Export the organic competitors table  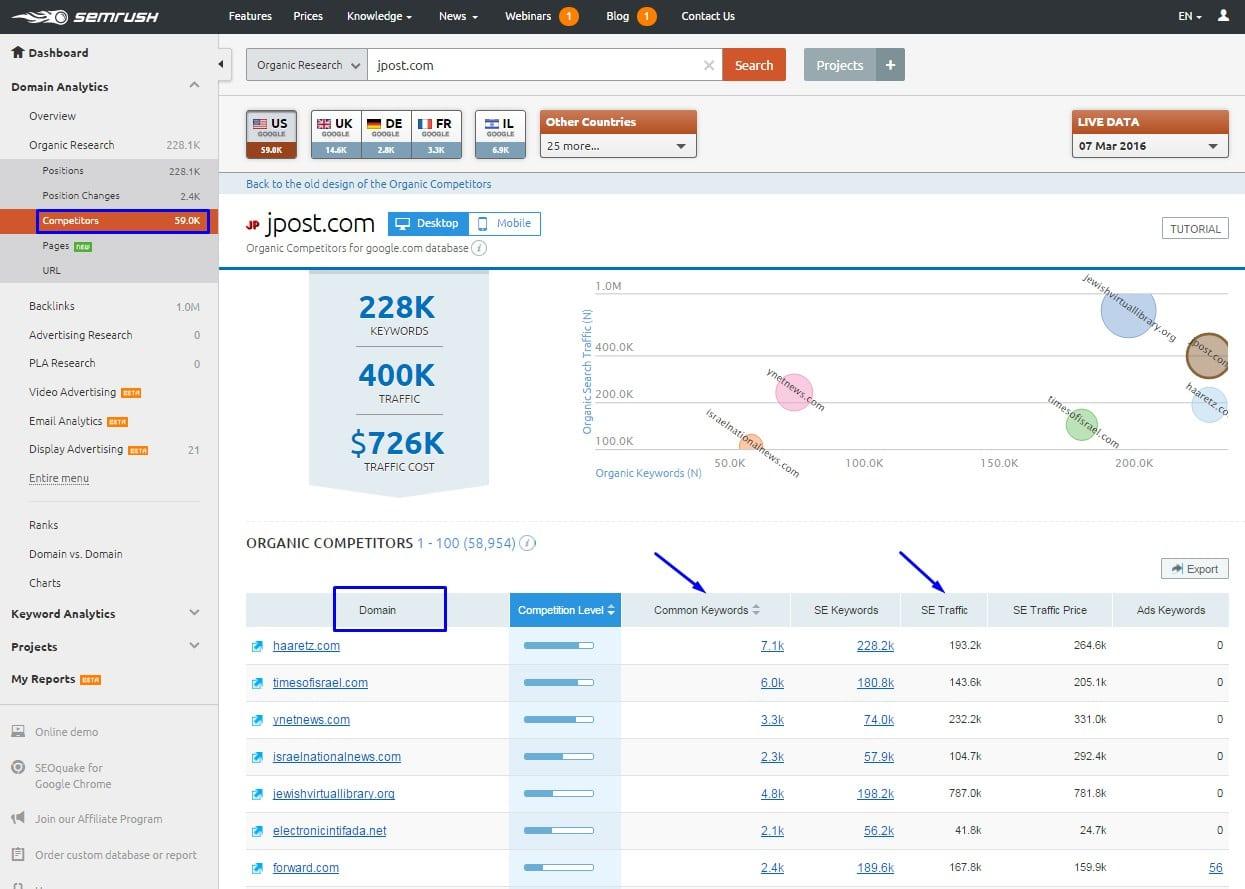1195,569
